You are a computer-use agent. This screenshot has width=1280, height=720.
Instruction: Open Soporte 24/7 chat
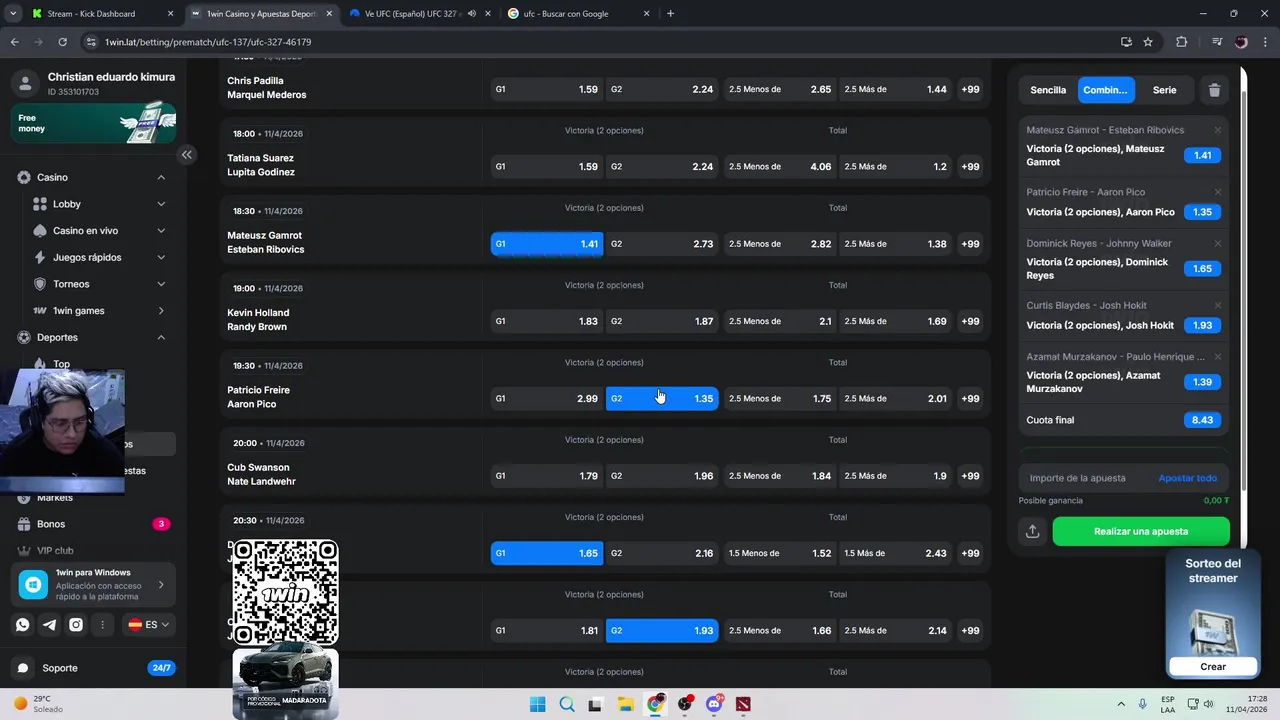pyautogui.click(x=94, y=668)
